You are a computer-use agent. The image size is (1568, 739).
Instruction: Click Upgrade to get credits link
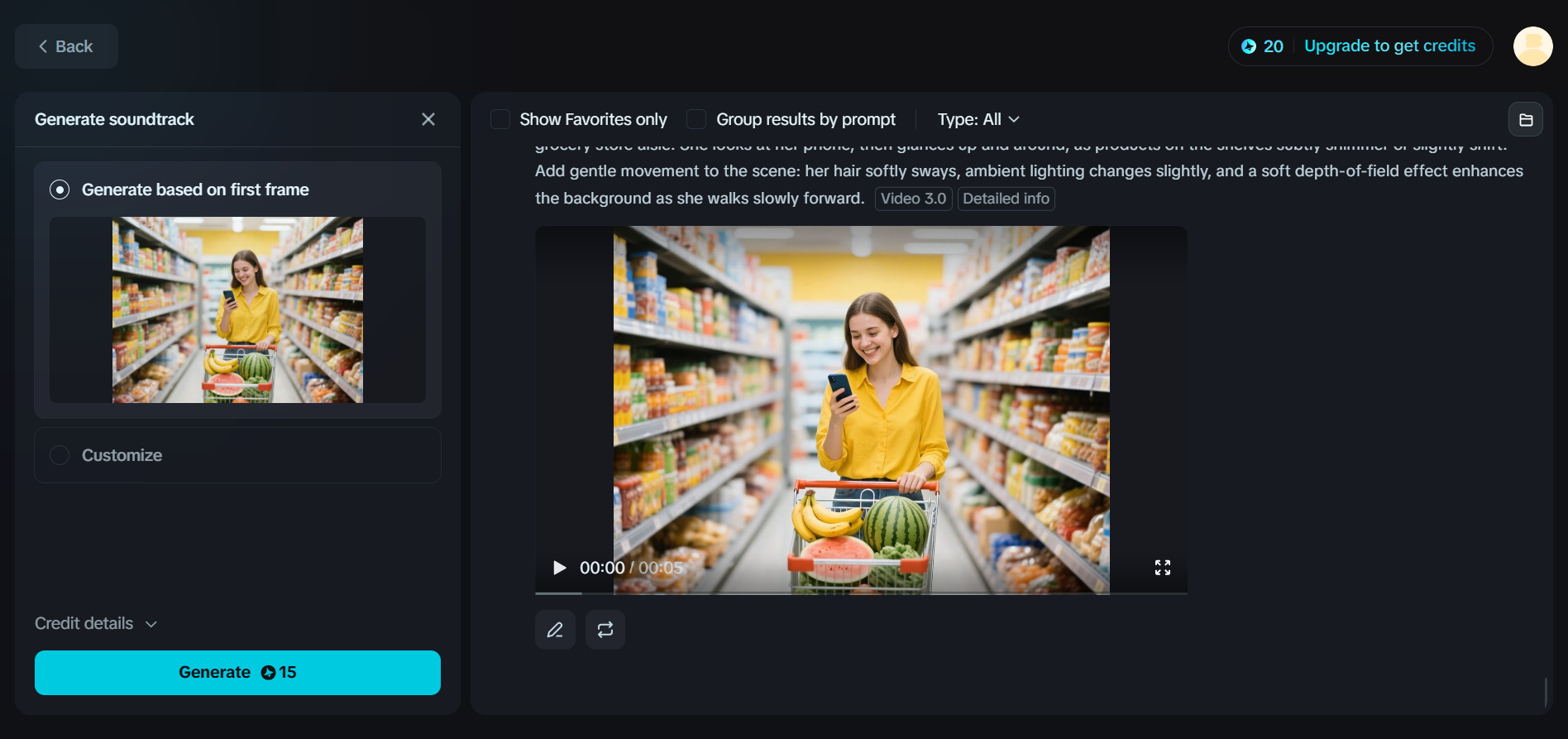1389,46
